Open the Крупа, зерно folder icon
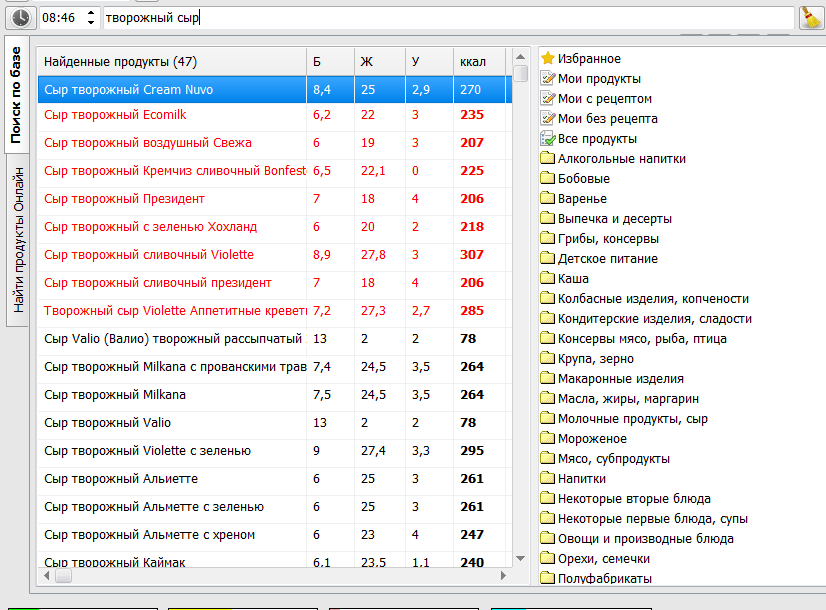Viewport: 826px width, 610px height. click(548, 358)
